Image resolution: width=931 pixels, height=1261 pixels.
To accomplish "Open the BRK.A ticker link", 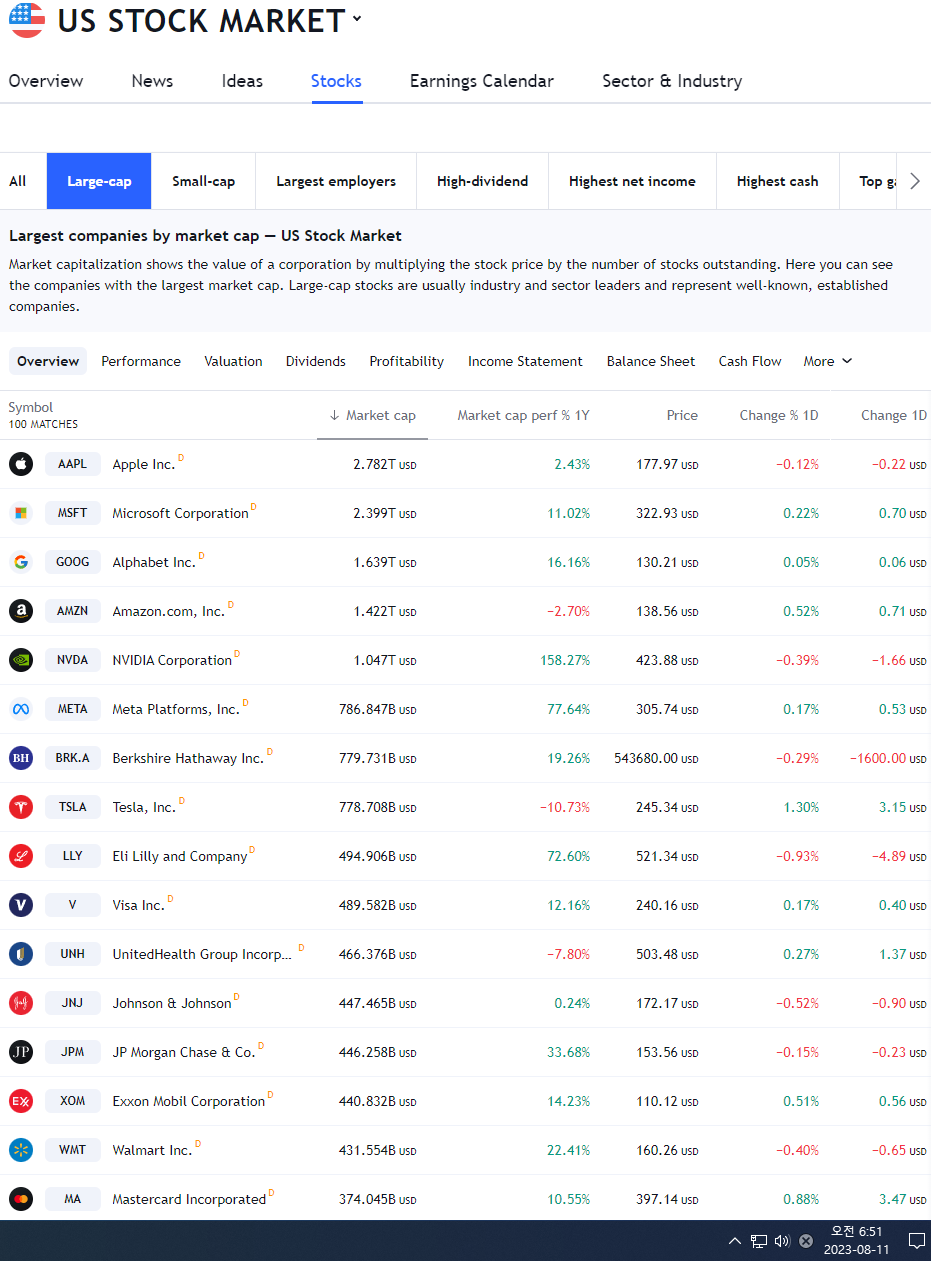I will pyautogui.click(x=73, y=758).
